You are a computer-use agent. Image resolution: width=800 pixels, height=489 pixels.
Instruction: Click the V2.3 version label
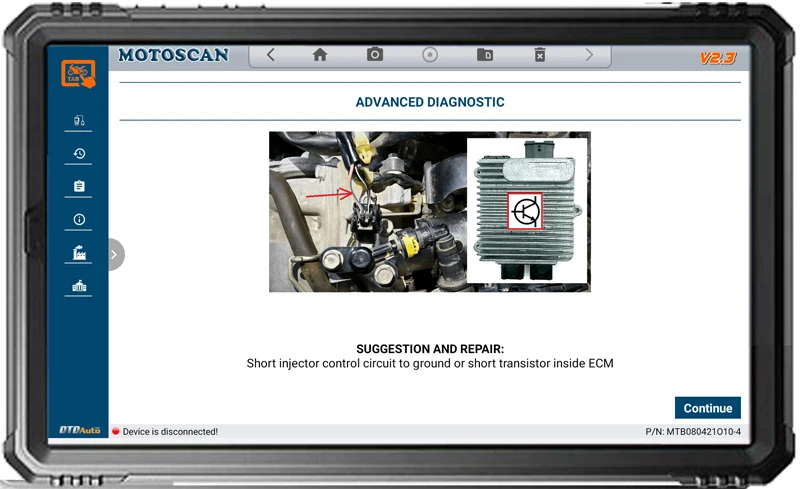click(717, 58)
